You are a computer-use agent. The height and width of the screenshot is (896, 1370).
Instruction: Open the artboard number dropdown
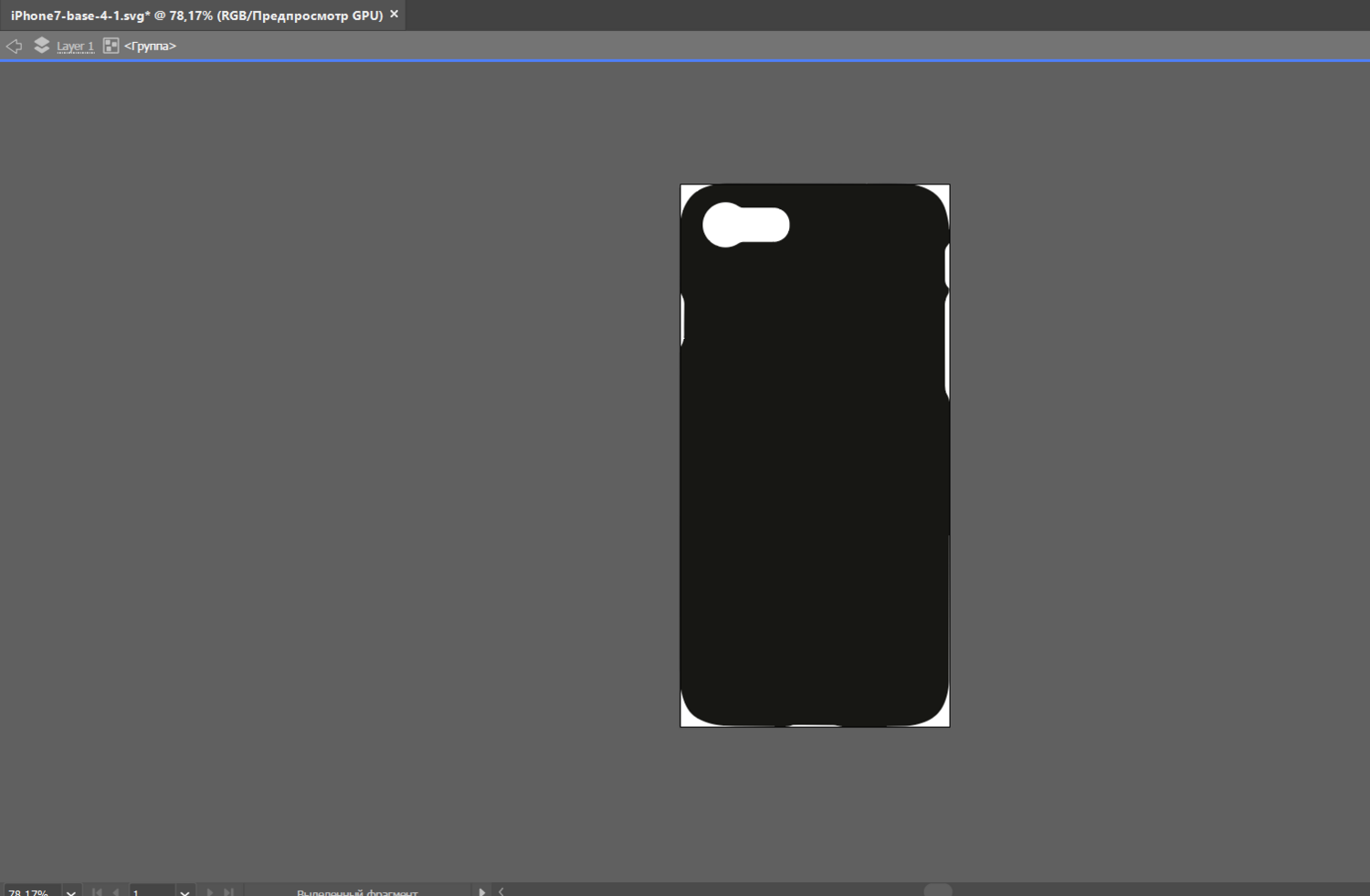[184, 891]
